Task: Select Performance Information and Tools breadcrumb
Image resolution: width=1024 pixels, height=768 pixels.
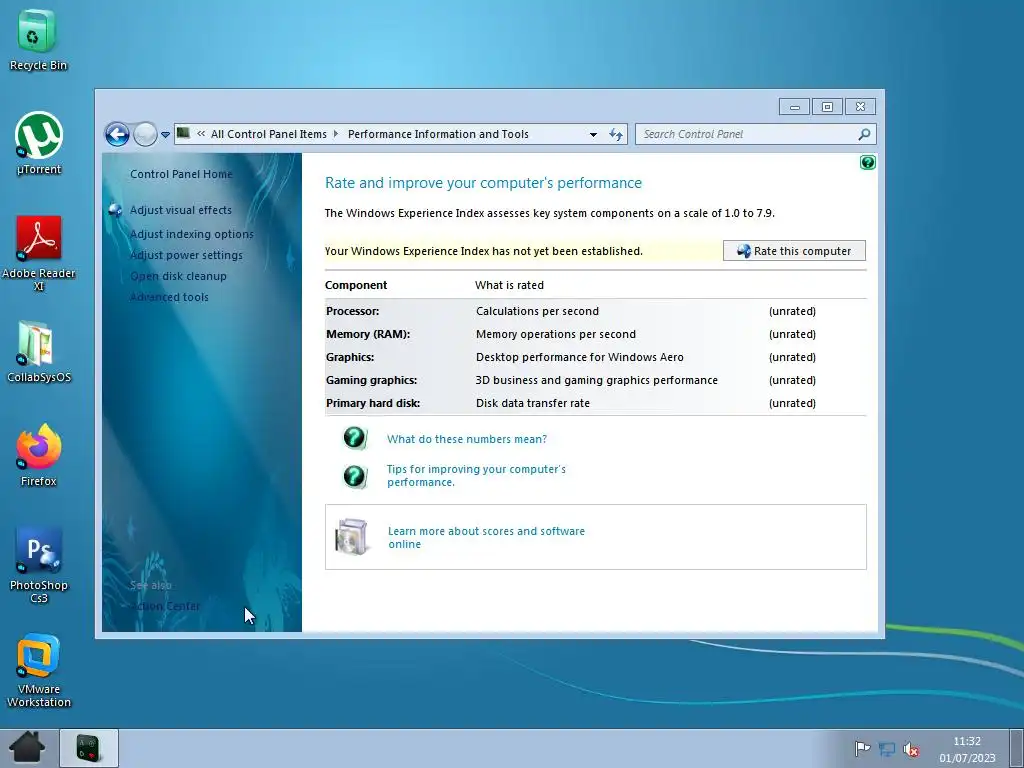Action: point(438,134)
